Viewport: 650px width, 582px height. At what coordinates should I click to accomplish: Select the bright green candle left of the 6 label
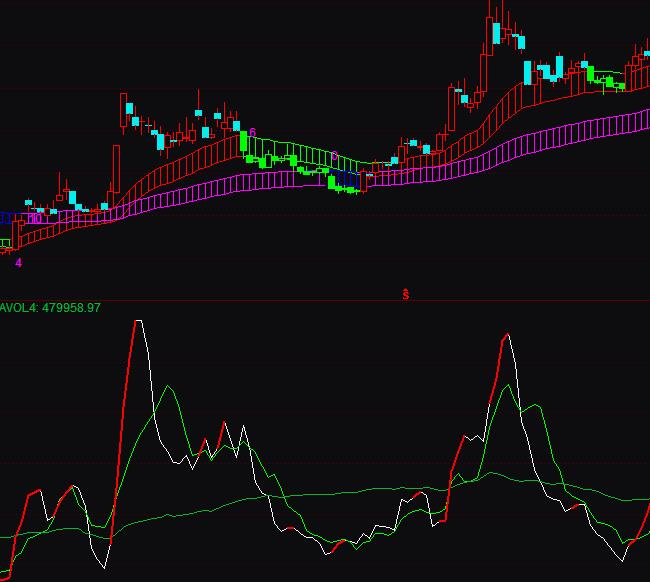[x=243, y=142]
